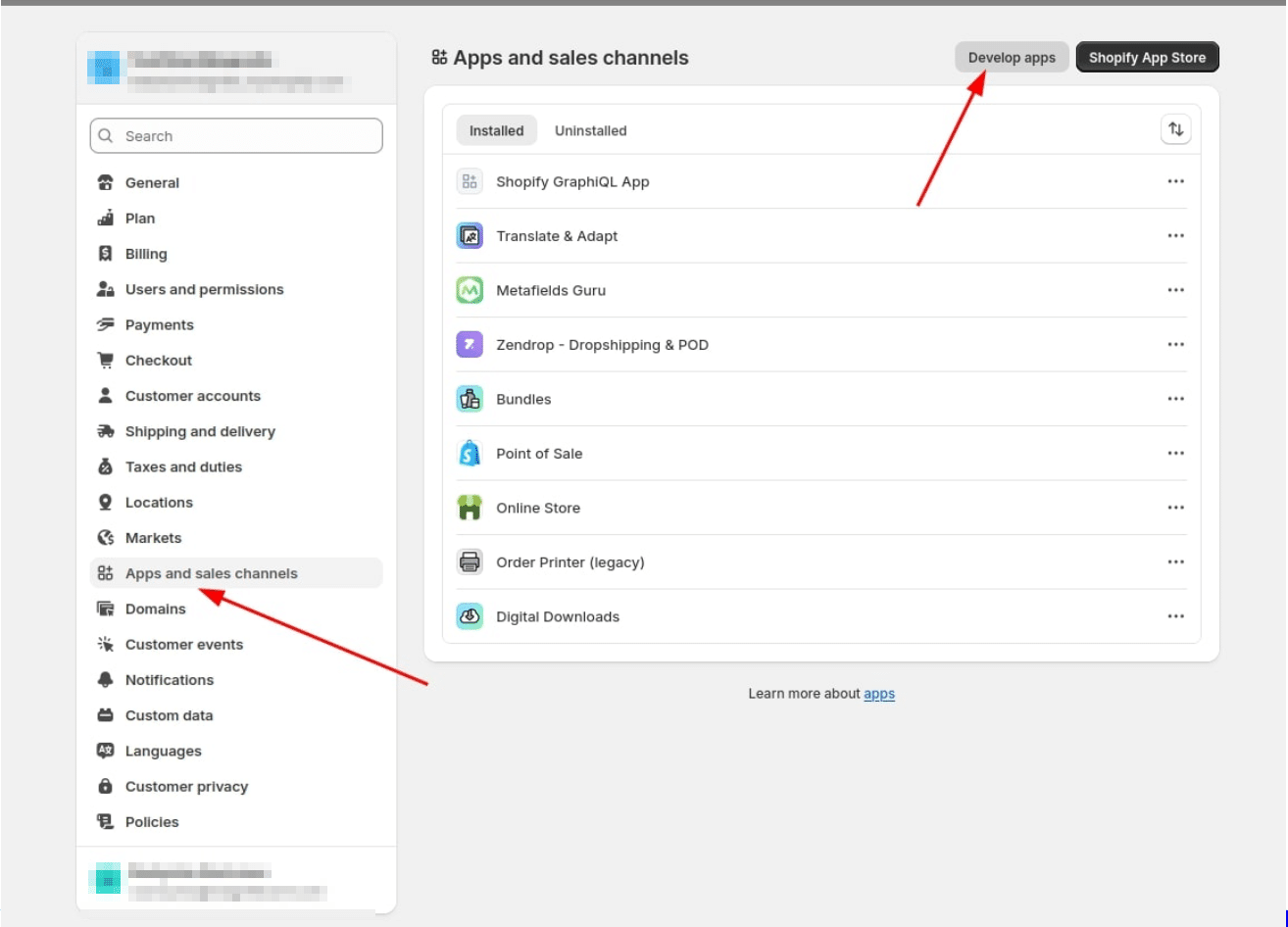The width and height of the screenshot is (1288, 927).
Task: Click the Point of Sale app icon
Action: click(470, 454)
